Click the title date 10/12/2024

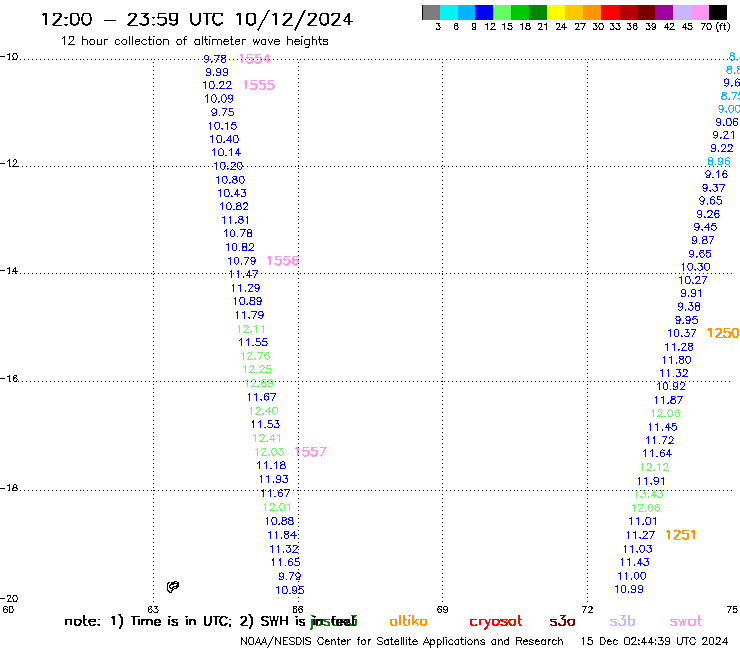click(x=294, y=19)
